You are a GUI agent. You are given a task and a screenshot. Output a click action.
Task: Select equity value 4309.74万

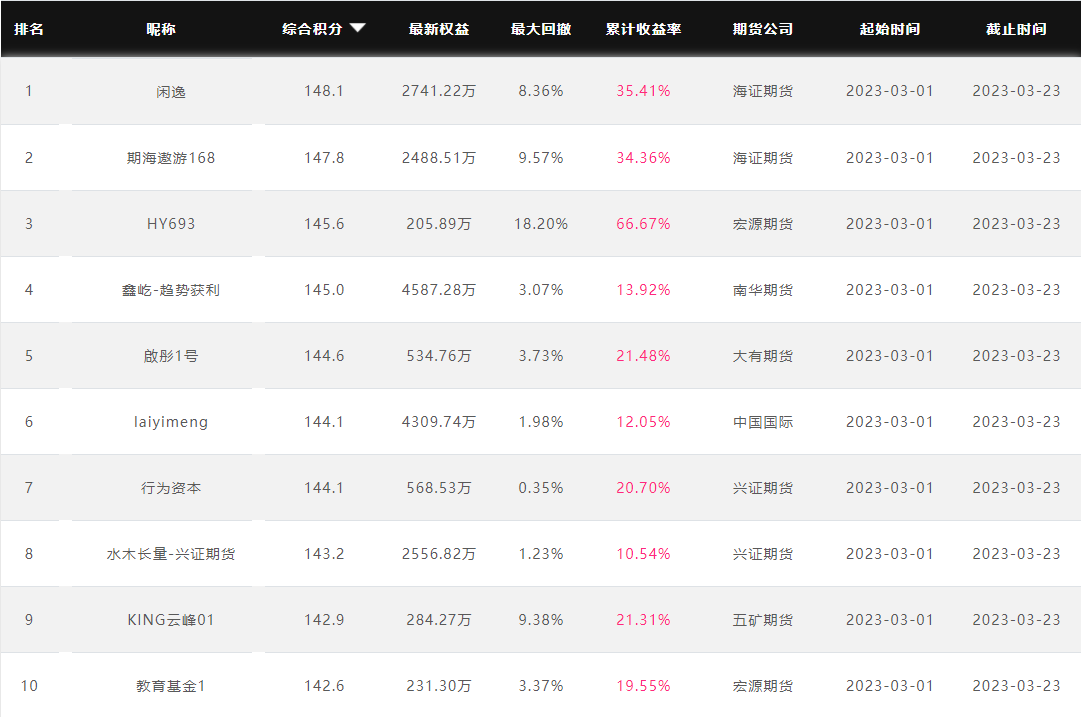(x=438, y=422)
